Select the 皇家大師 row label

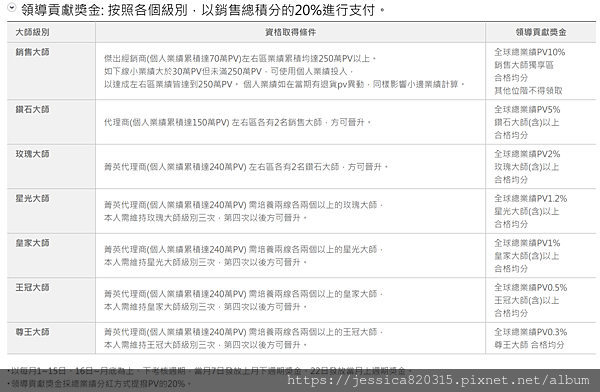(x=33, y=243)
